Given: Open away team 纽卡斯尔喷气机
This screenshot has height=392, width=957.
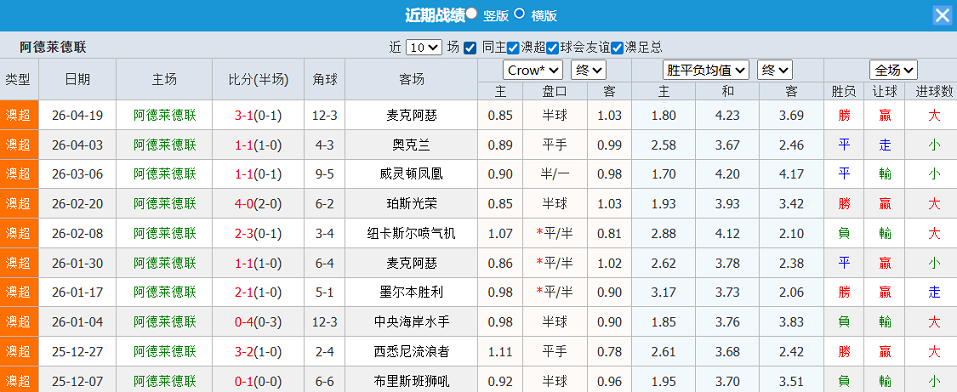Looking at the screenshot, I should tap(411, 233).
